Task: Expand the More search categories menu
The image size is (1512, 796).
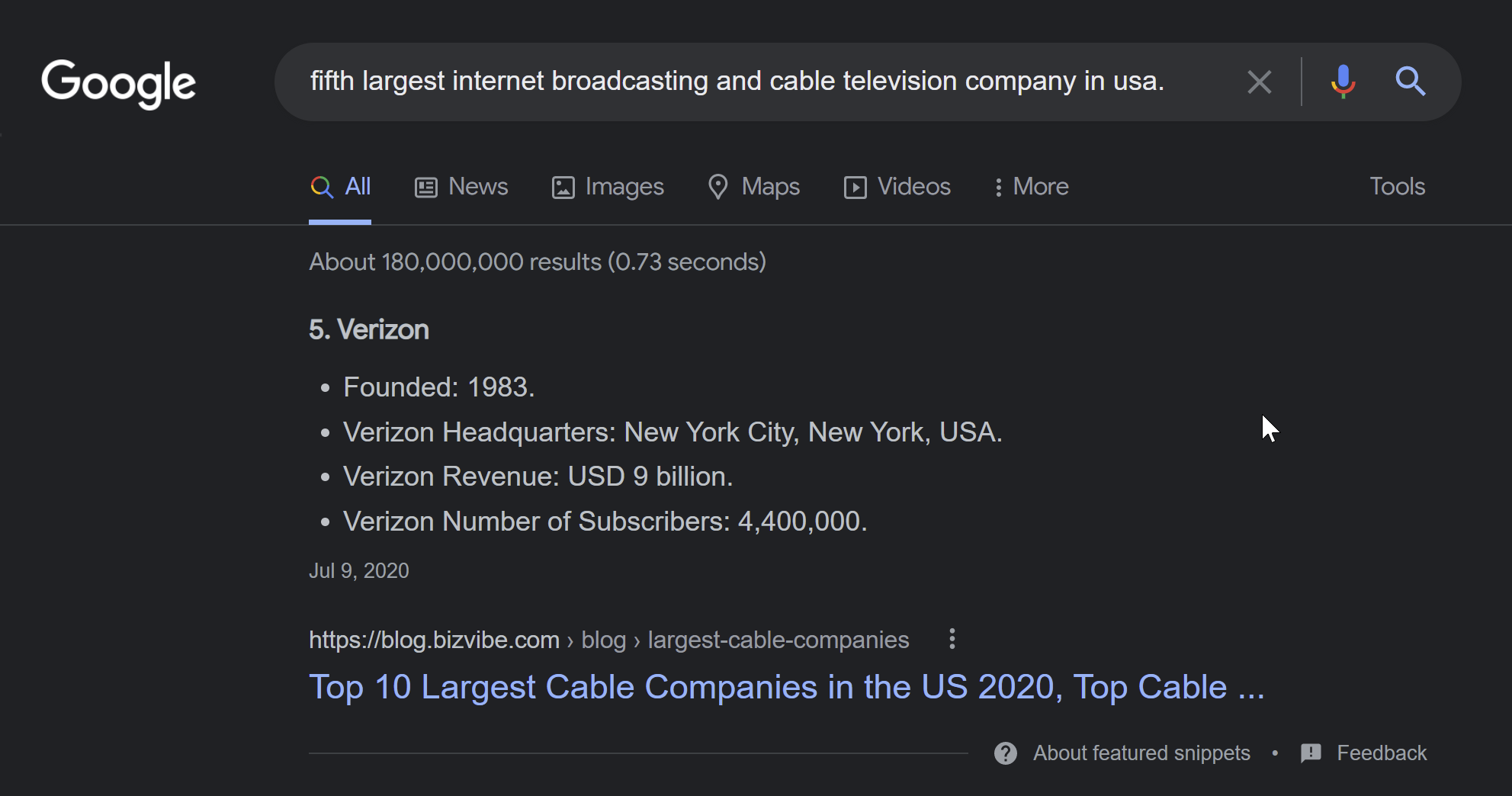Action: point(1032,187)
